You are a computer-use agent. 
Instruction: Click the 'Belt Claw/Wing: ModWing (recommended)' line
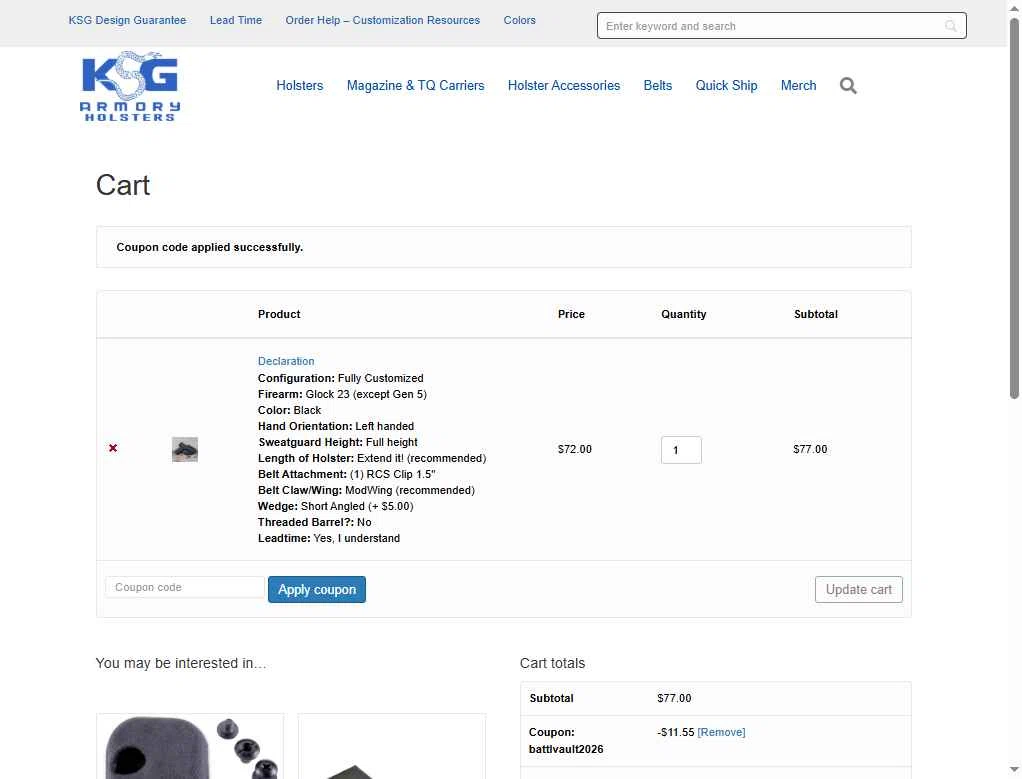pos(366,490)
